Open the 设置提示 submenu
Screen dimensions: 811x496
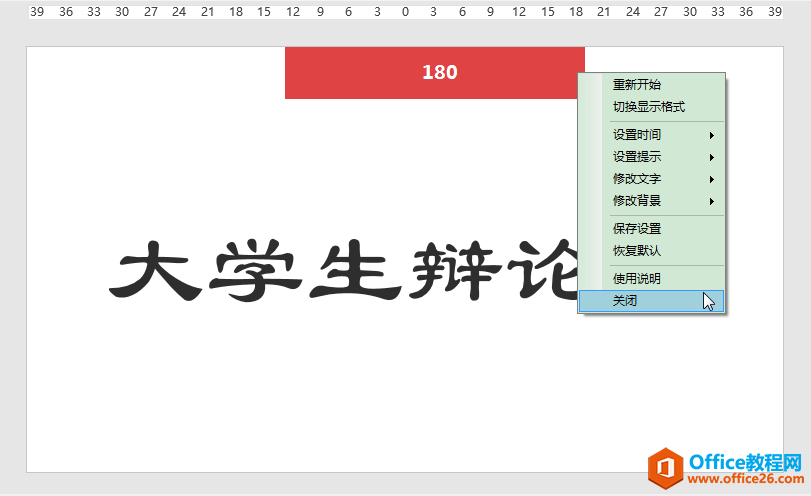[652, 157]
